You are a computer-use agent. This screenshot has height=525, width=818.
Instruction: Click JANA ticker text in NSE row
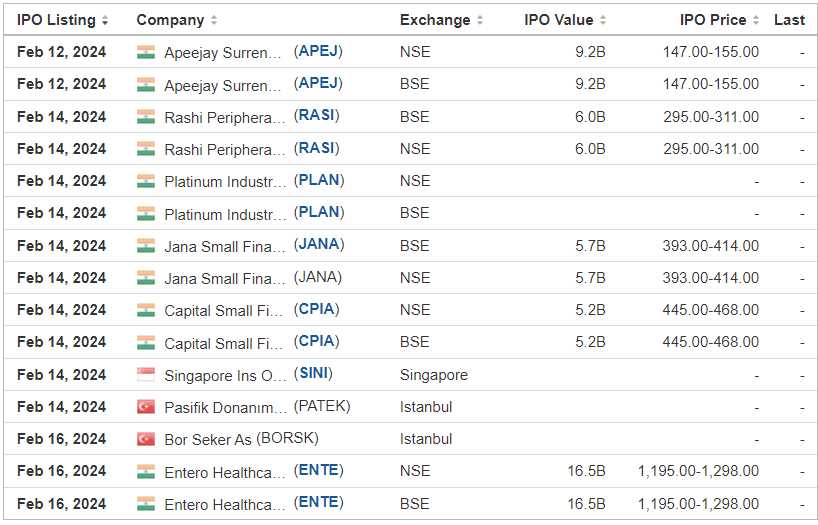click(318, 277)
